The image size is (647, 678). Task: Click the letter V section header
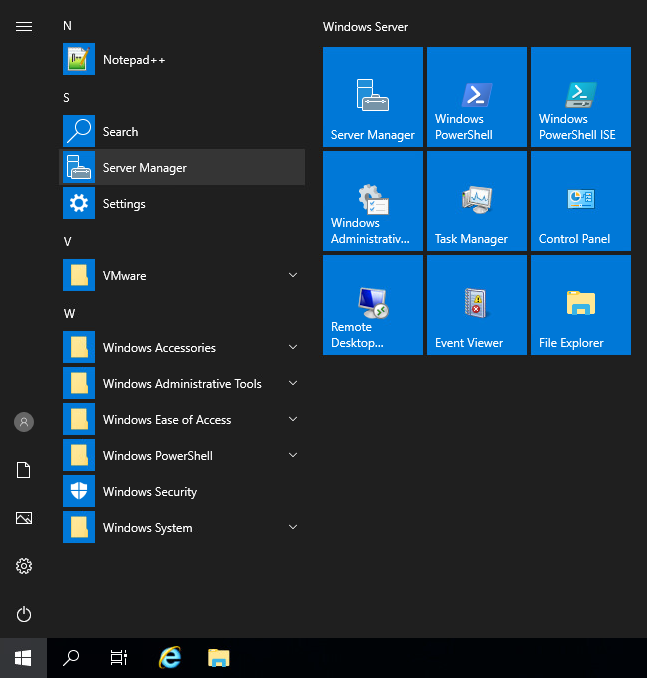(x=67, y=242)
